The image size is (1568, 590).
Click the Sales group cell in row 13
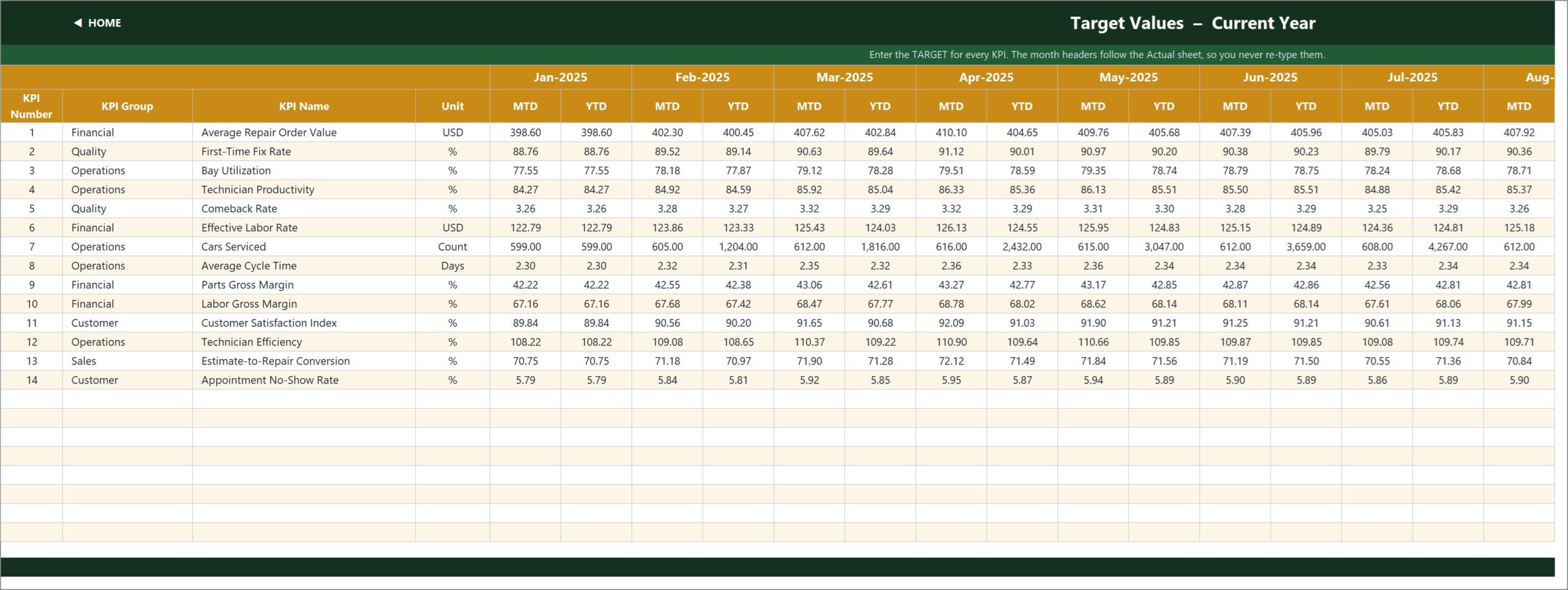[x=127, y=361]
